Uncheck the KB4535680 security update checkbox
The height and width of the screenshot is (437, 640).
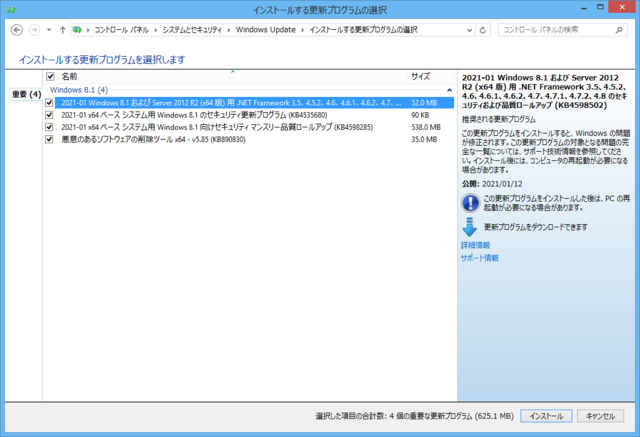click(49, 115)
